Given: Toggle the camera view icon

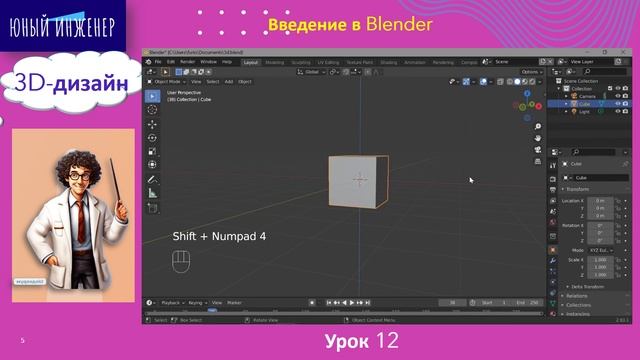Looking at the screenshot, I should point(538,150).
